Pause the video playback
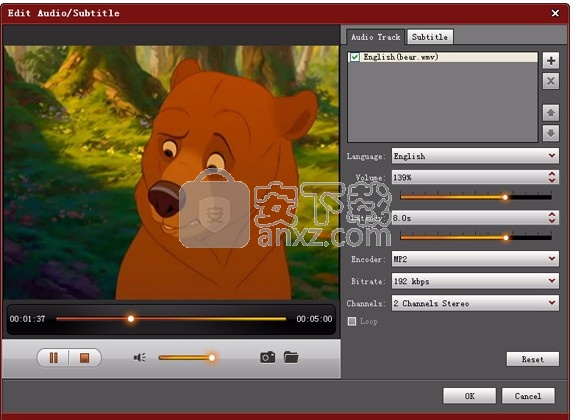The width and height of the screenshot is (574, 420). (53, 358)
